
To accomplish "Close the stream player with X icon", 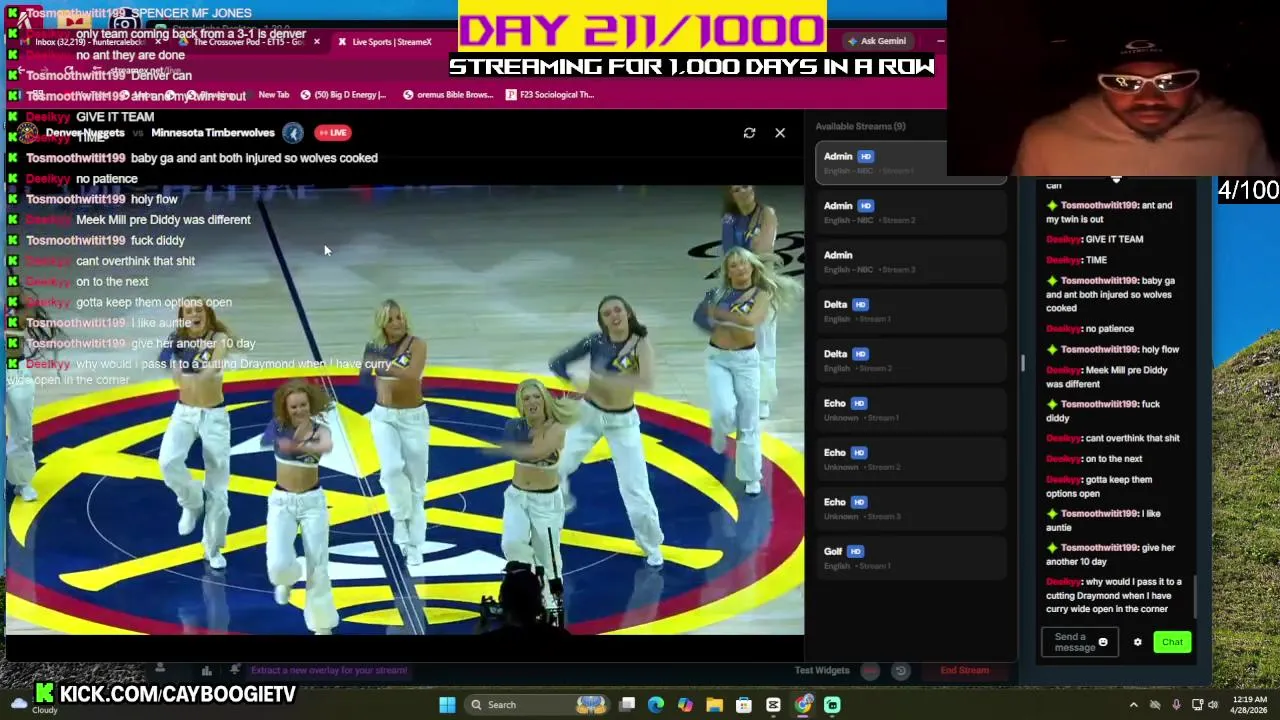I will click(780, 132).
